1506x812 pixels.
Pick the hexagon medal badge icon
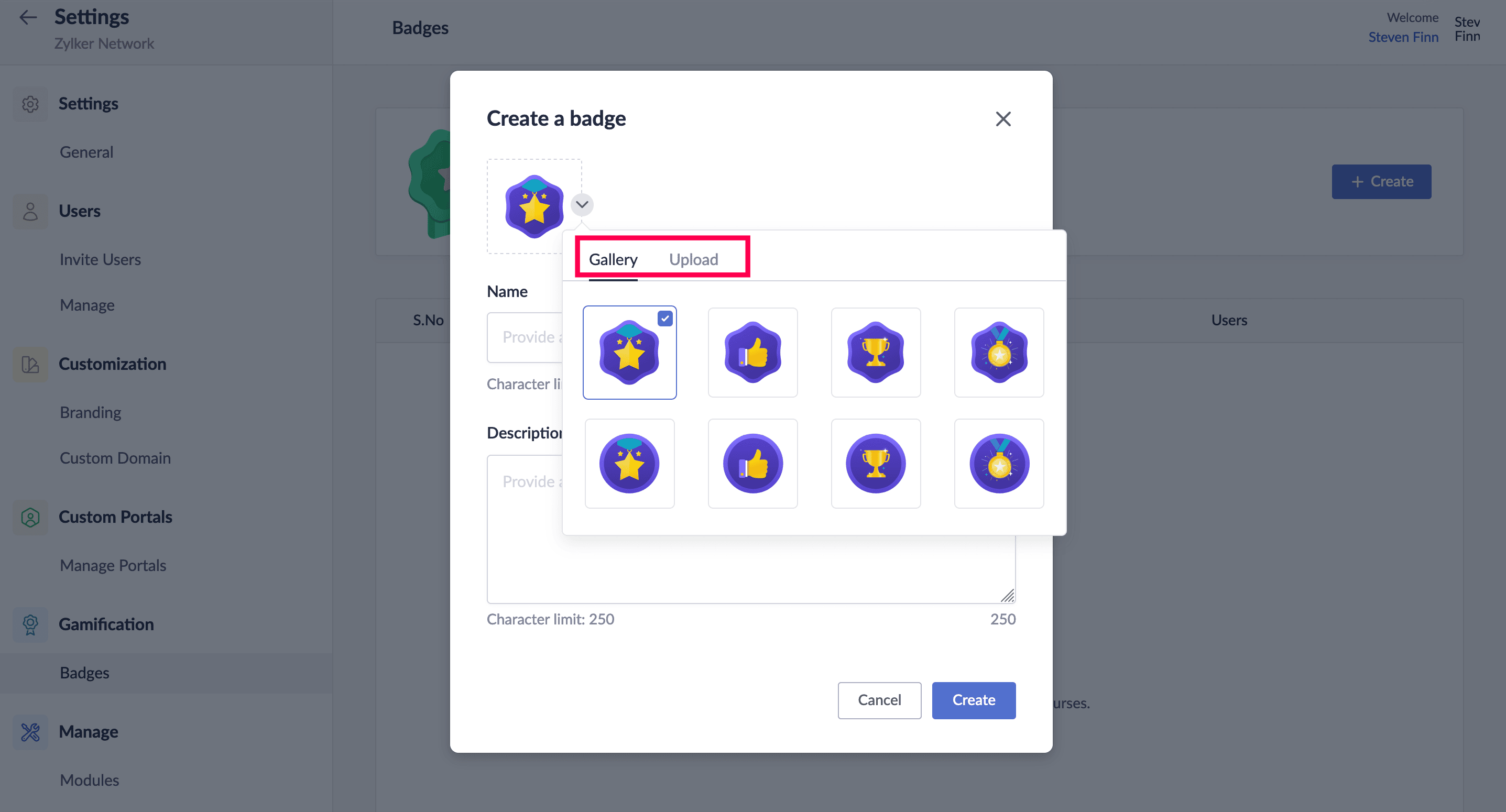(x=999, y=353)
